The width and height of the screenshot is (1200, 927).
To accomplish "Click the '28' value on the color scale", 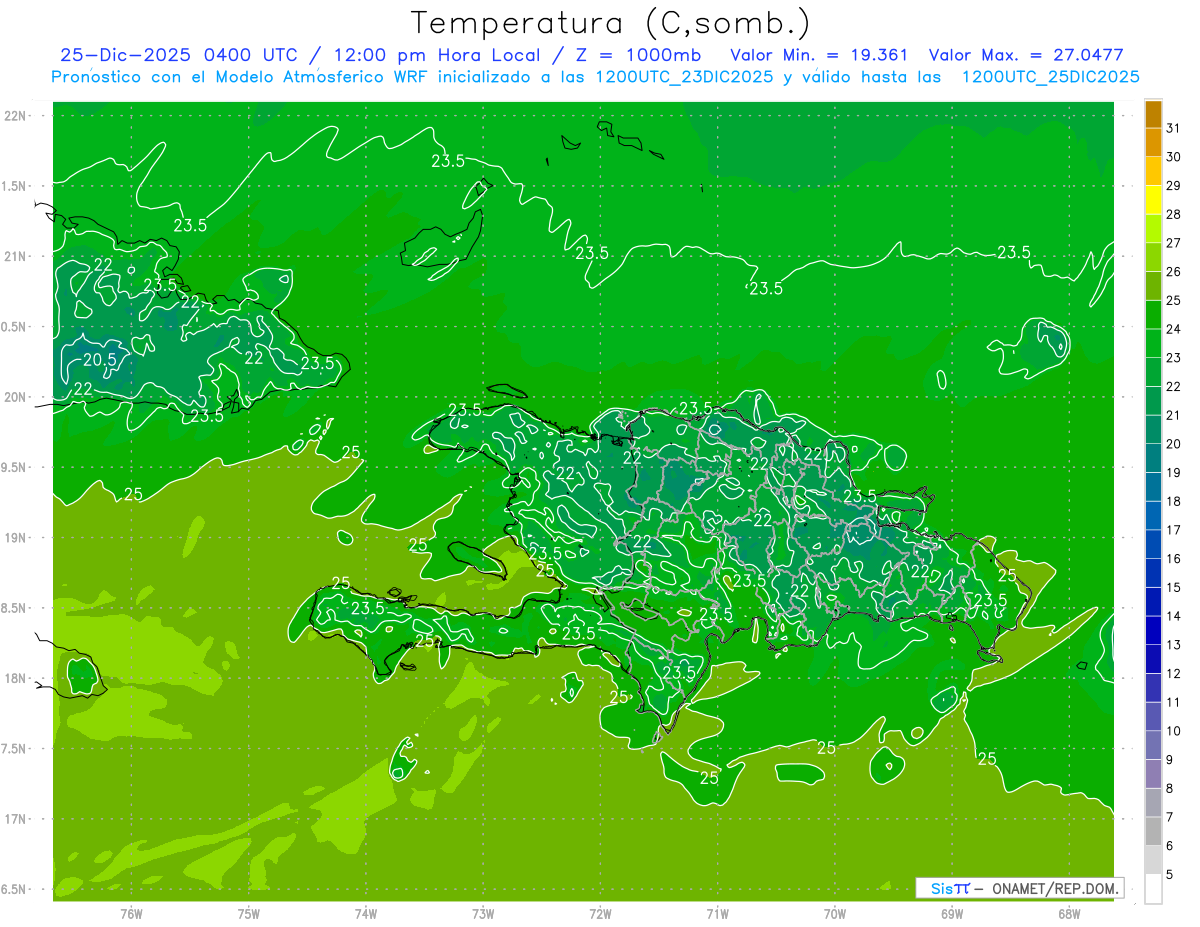I will click(1174, 214).
